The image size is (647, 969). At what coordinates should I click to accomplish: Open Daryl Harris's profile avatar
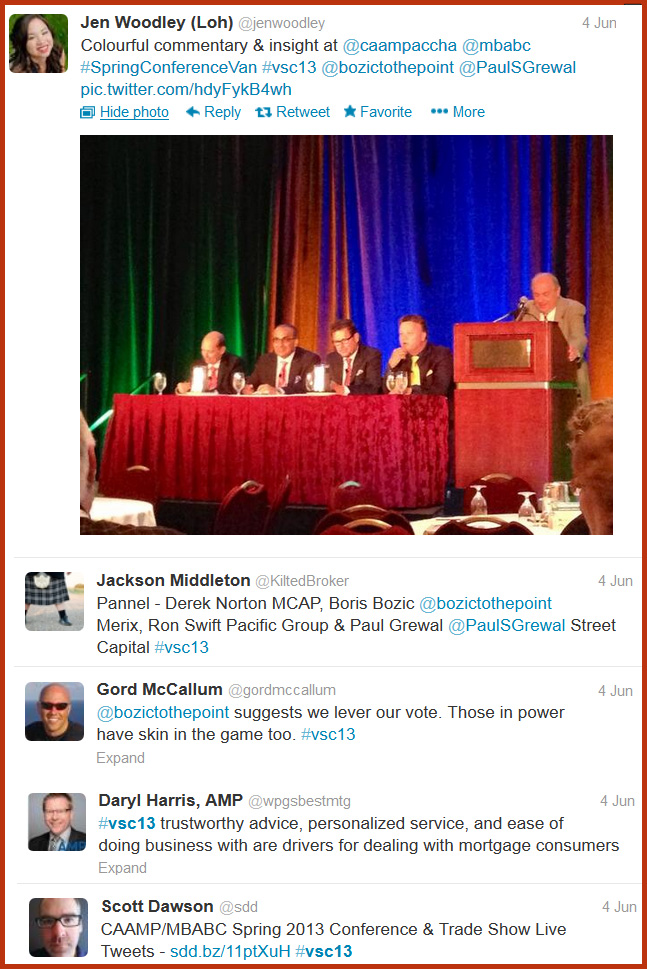click(x=57, y=822)
